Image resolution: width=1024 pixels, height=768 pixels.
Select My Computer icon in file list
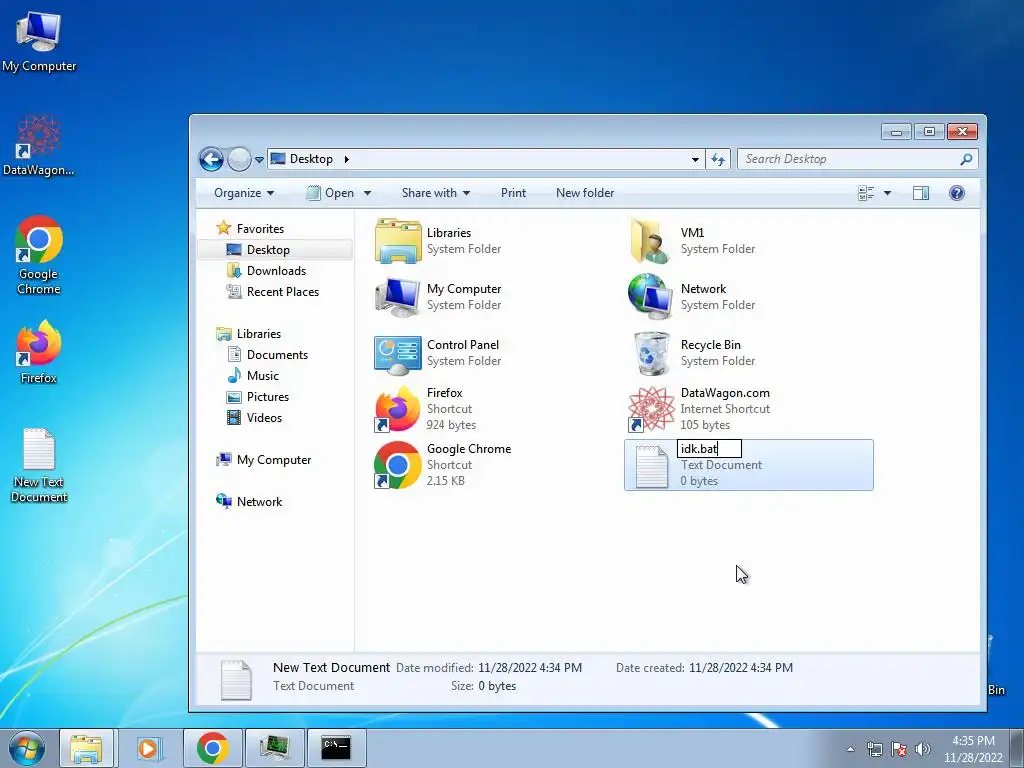pyautogui.click(x=398, y=297)
